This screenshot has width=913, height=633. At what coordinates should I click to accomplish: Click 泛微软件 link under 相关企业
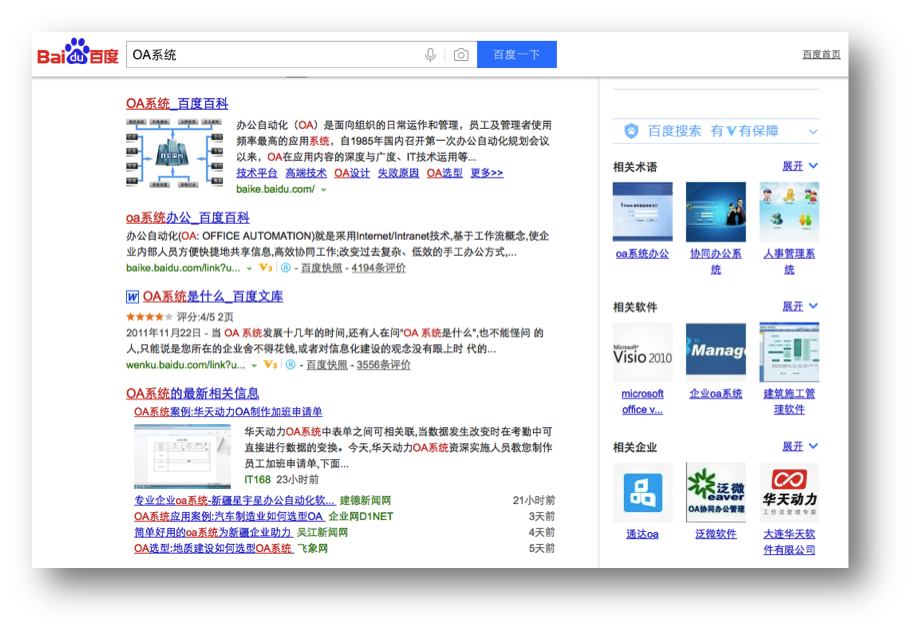[x=716, y=535]
